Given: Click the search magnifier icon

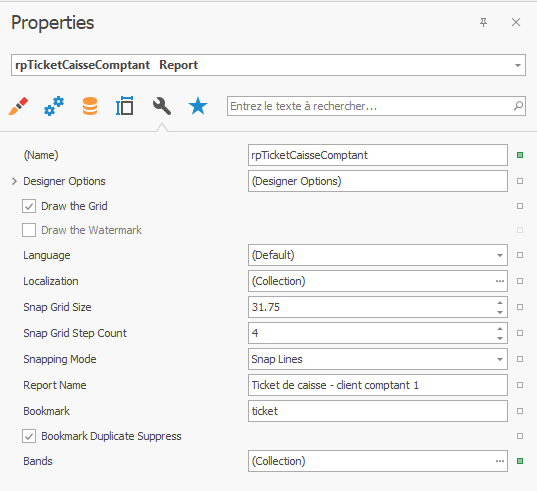Looking at the screenshot, I should (518, 106).
